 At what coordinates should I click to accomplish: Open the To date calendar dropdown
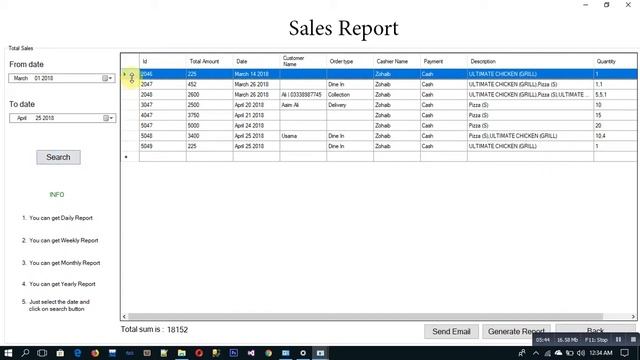[x=108, y=118]
